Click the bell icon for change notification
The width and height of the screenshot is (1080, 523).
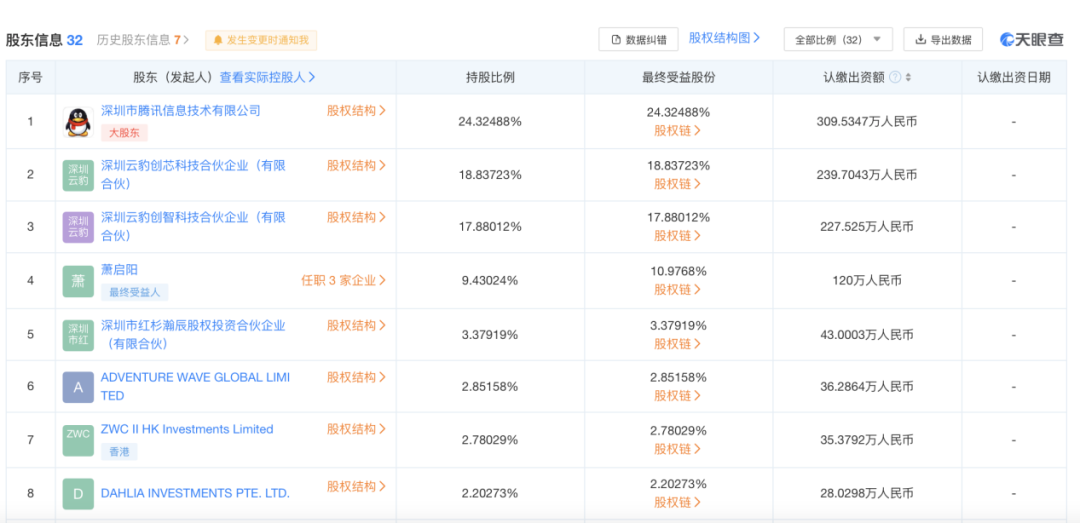(x=218, y=40)
